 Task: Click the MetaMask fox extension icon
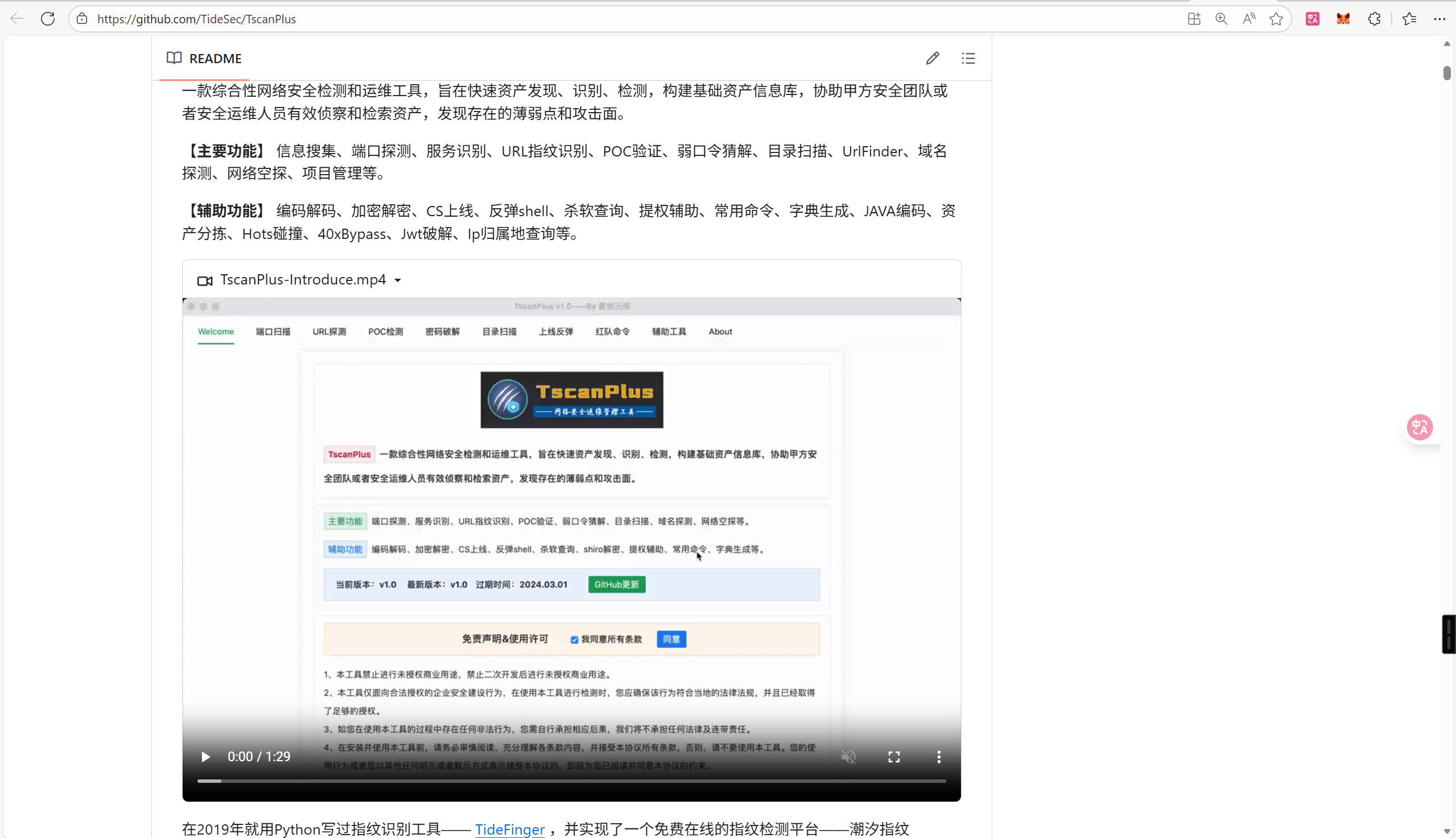(x=1343, y=19)
